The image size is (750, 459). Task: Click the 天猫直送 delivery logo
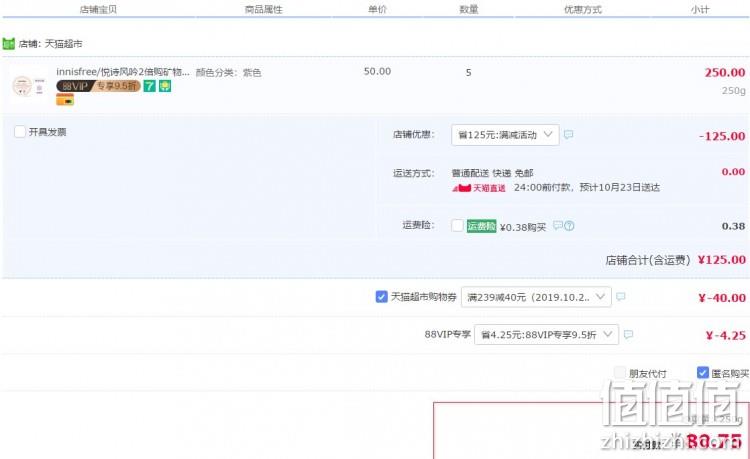click(x=479, y=188)
